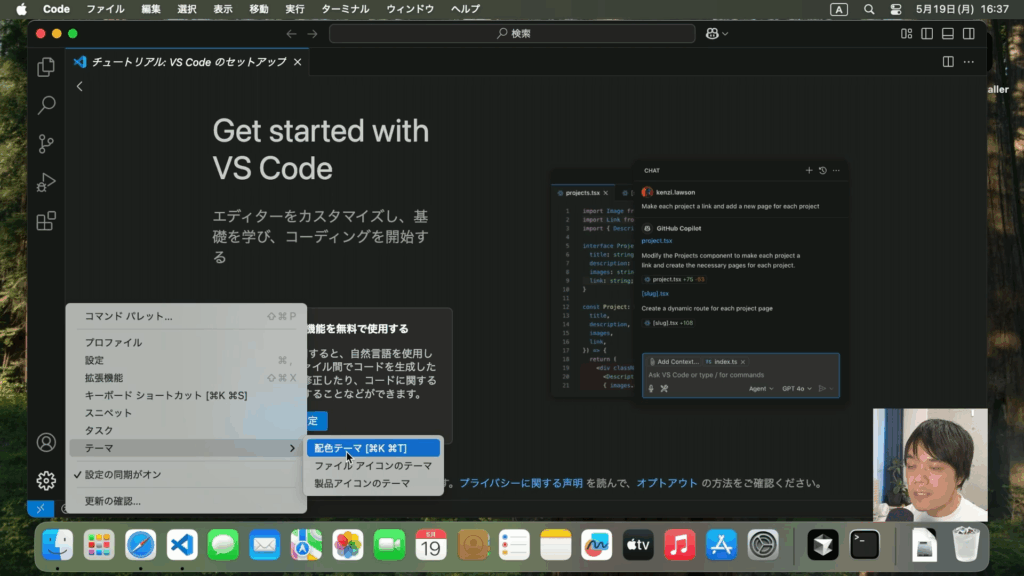
Task: Click the Accounts icon in activity bar
Action: pyautogui.click(x=46, y=442)
